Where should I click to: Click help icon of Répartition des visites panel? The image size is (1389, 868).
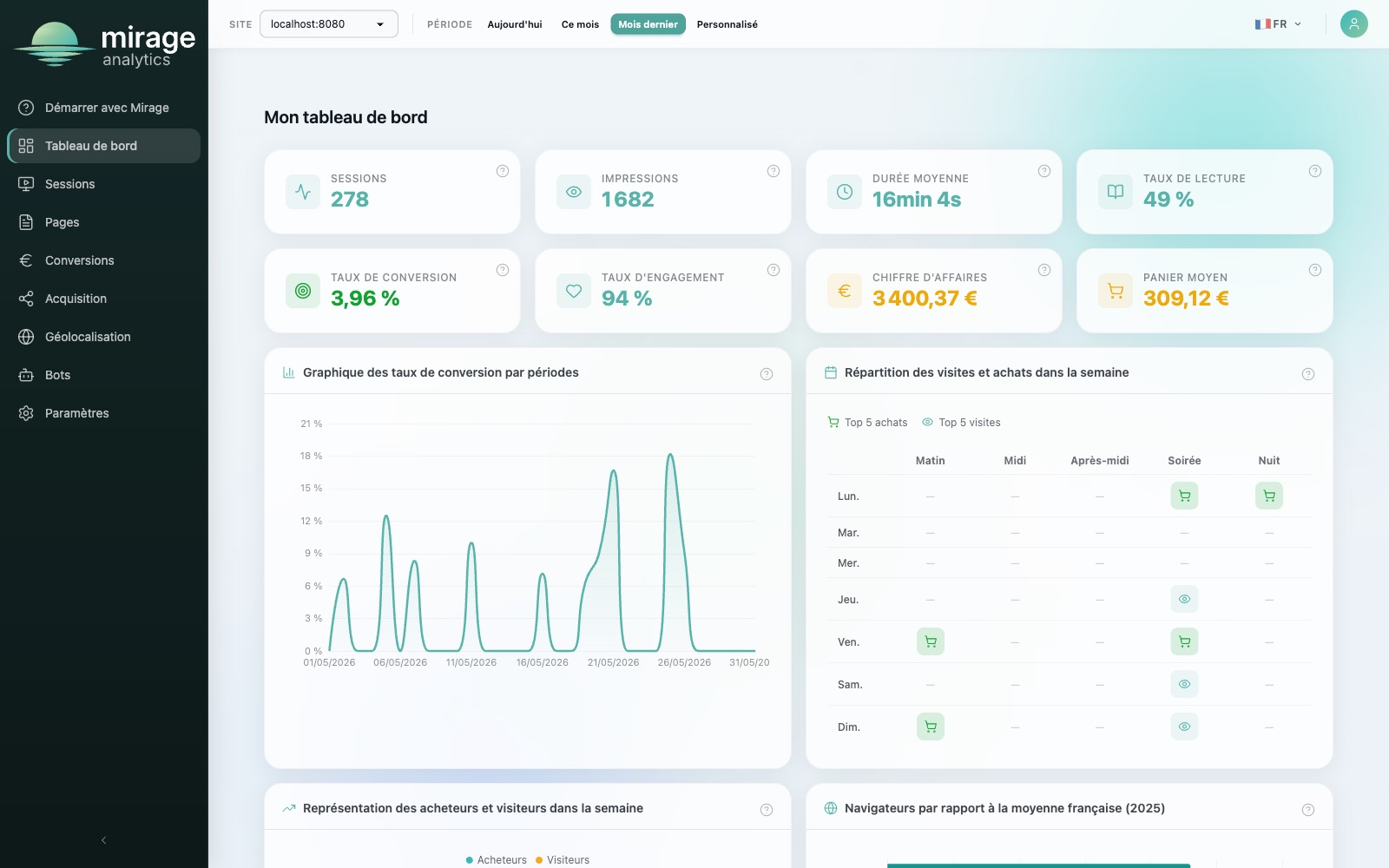[x=1308, y=374]
